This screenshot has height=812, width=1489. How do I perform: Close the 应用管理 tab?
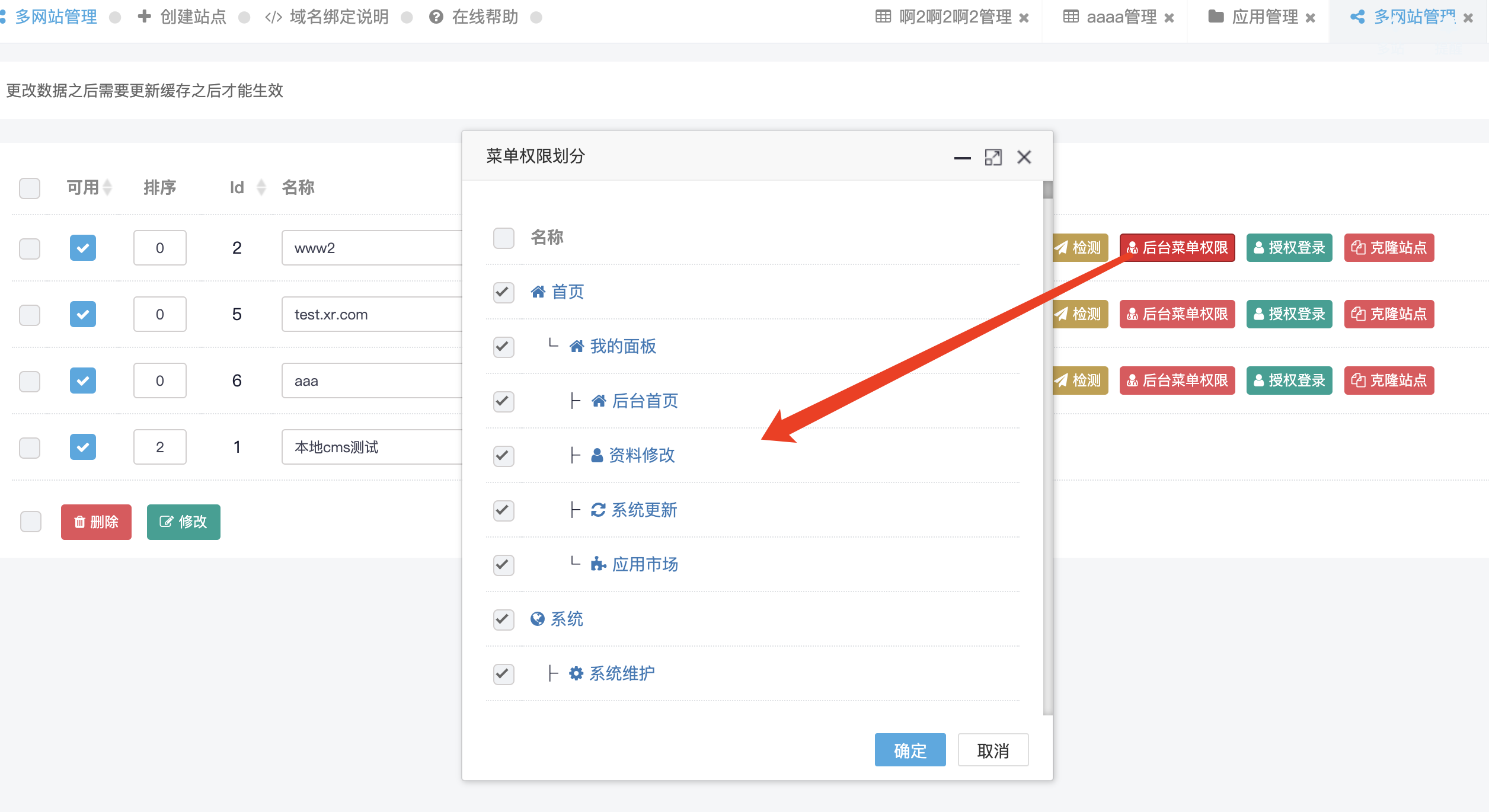(x=1311, y=18)
